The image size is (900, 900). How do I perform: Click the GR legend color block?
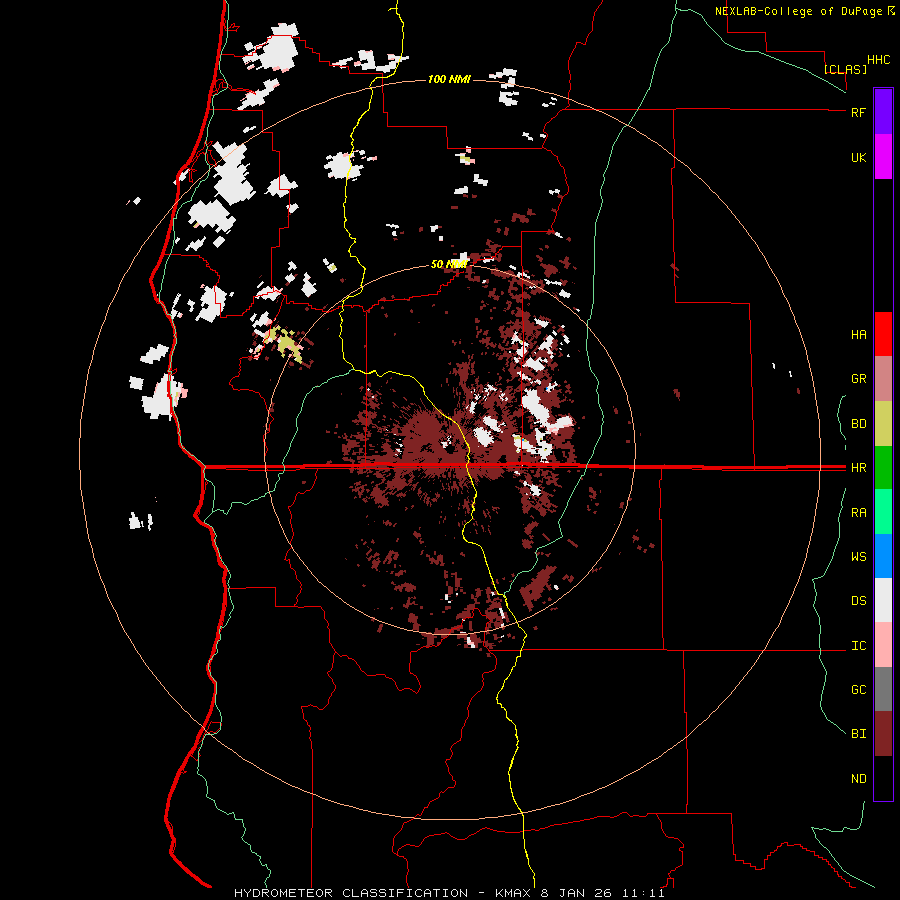(x=883, y=379)
